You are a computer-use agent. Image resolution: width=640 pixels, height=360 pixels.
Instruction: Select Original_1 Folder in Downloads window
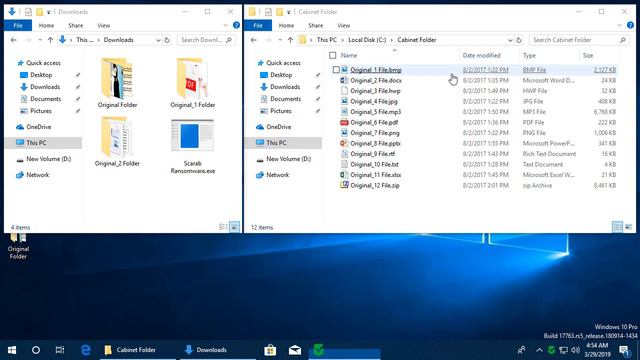(193, 83)
